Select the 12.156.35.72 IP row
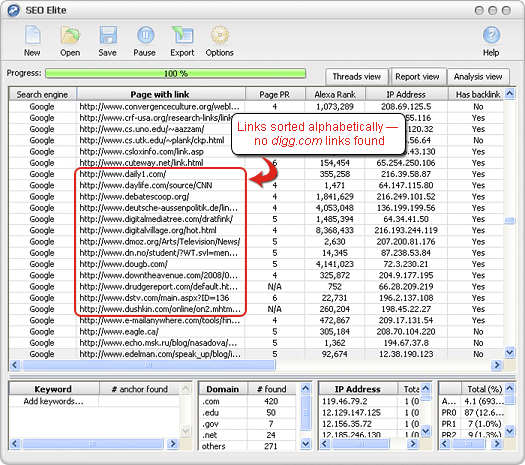Screen dimensions: 525x465 (370, 424)
